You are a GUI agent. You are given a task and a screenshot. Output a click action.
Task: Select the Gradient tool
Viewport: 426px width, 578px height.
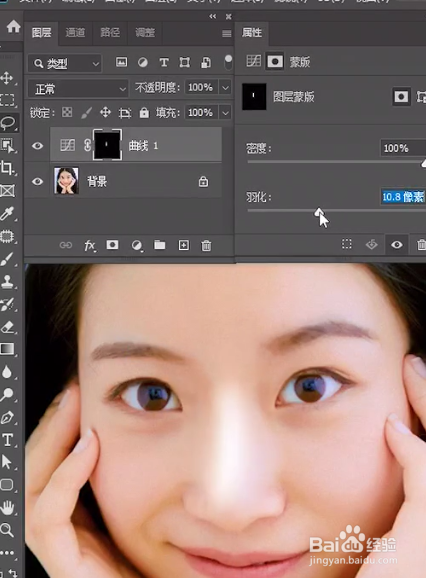click(7, 349)
